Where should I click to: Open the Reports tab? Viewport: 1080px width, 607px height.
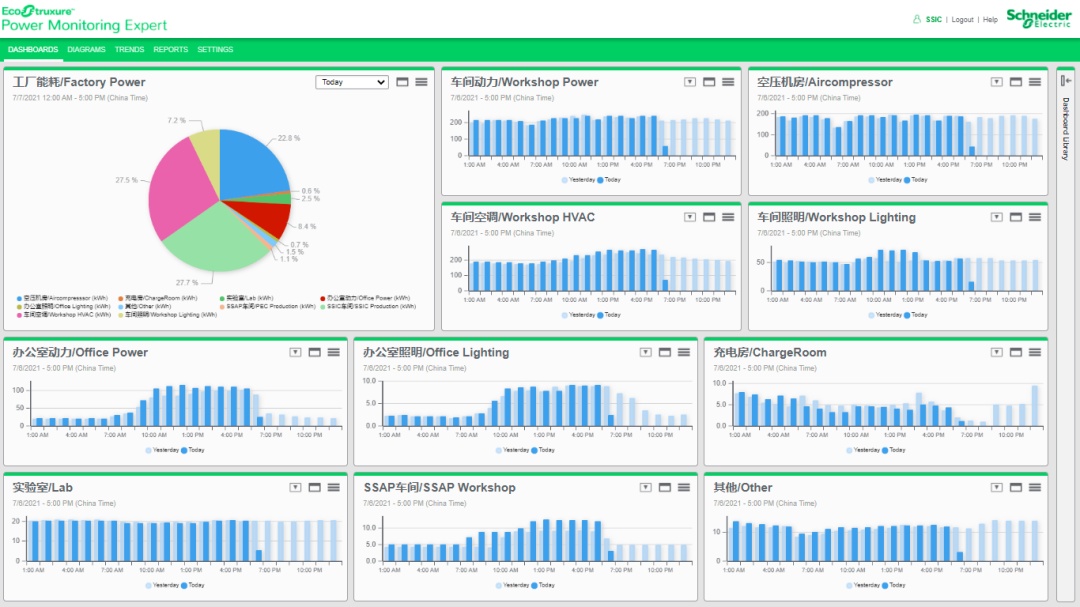pyautogui.click(x=171, y=50)
